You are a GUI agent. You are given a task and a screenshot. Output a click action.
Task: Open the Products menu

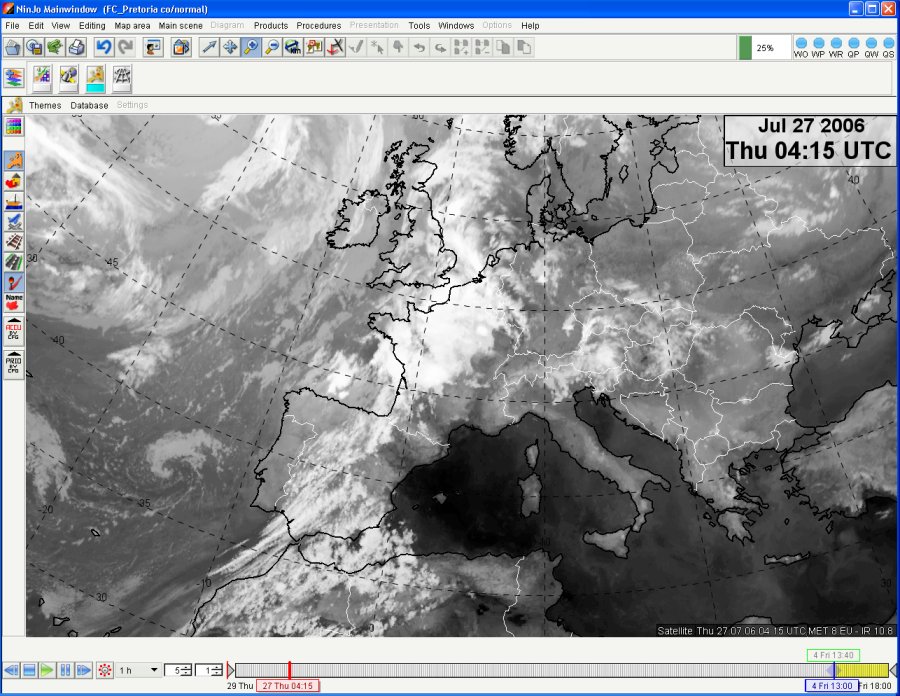point(271,25)
